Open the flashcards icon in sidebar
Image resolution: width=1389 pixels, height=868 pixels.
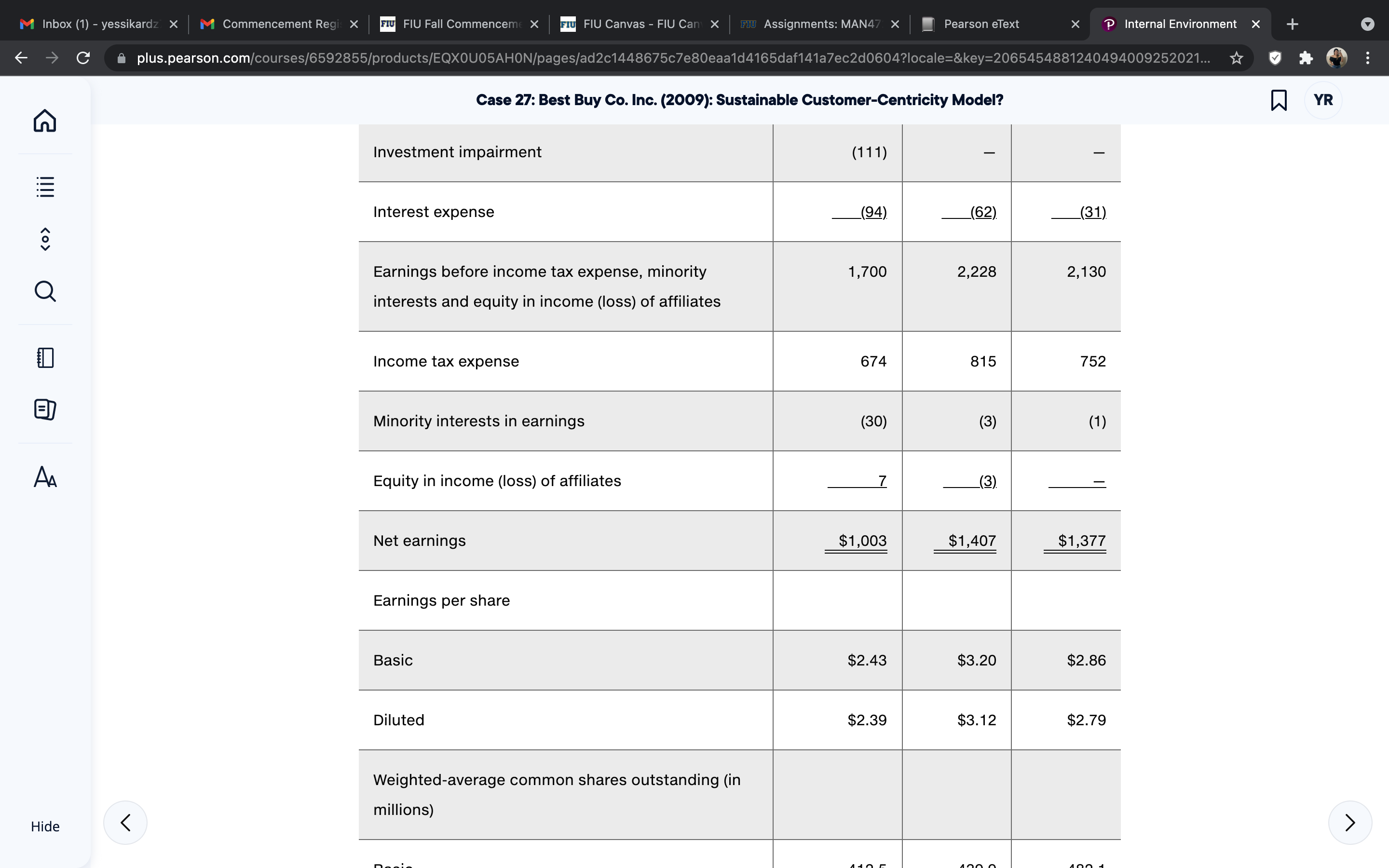click(x=45, y=409)
